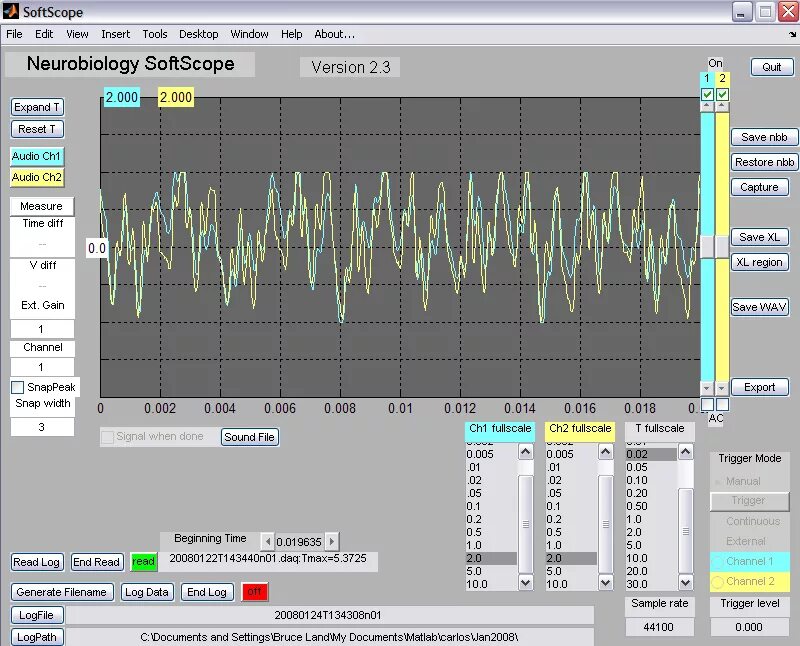Toggle the channel 1 AC coupling checkbox
This screenshot has width=800, height=646.
point(707,404)
